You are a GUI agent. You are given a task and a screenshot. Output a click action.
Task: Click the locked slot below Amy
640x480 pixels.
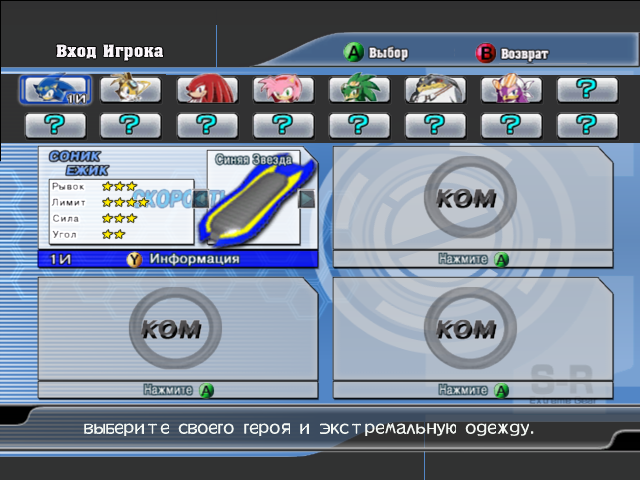[283, 125]
